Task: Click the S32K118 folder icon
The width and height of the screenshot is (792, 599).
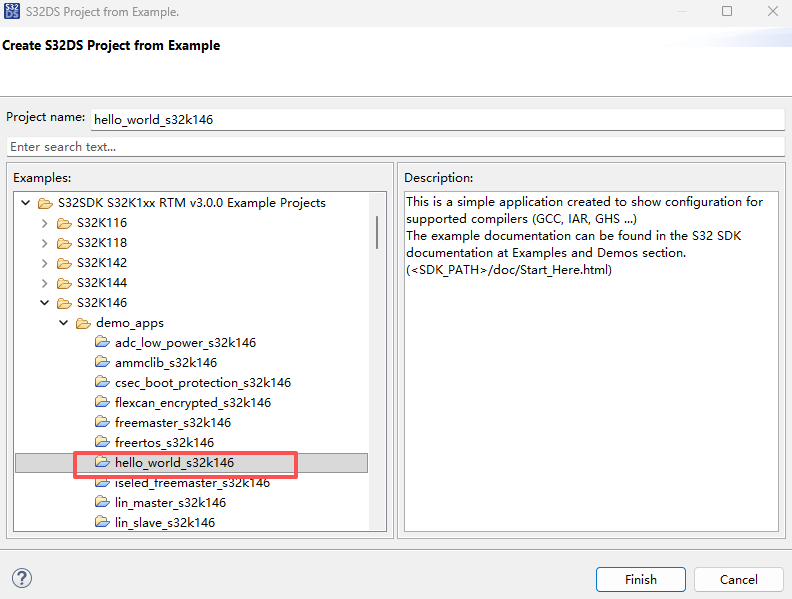Action: (x=64, y=243)
